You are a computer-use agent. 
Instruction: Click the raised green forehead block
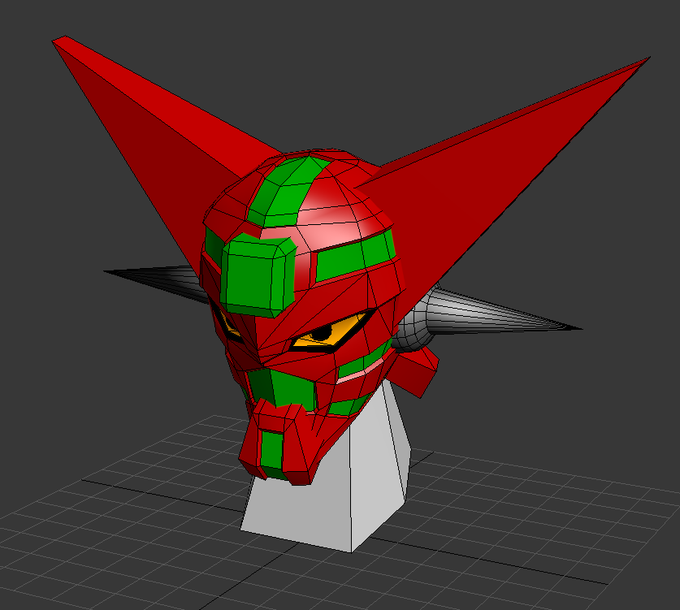[257, 277]
